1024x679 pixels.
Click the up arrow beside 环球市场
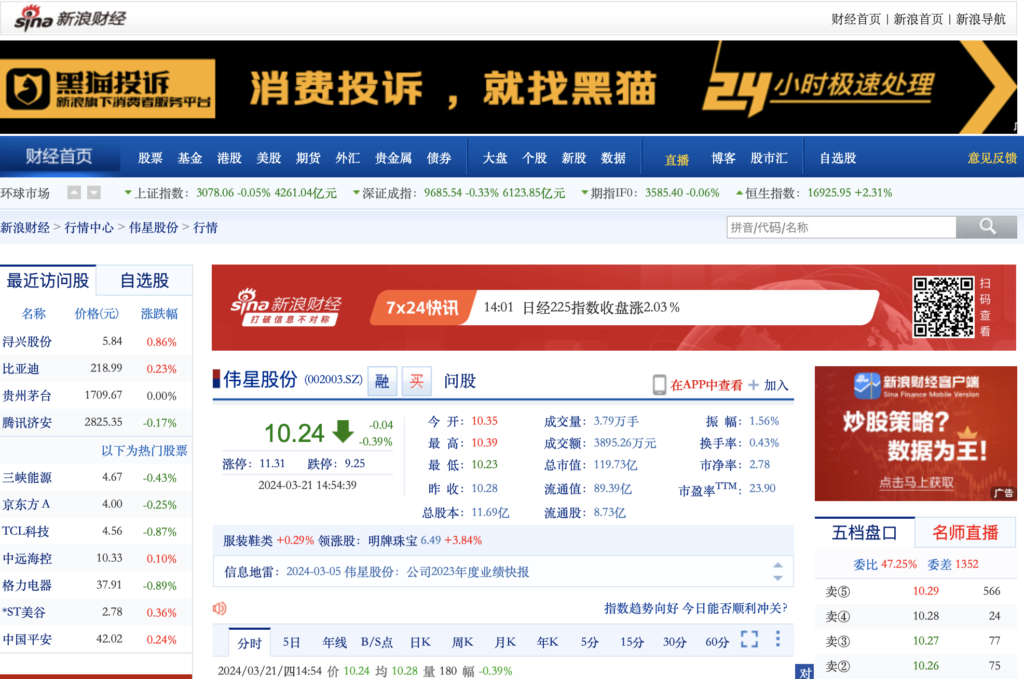click(74, 193)
